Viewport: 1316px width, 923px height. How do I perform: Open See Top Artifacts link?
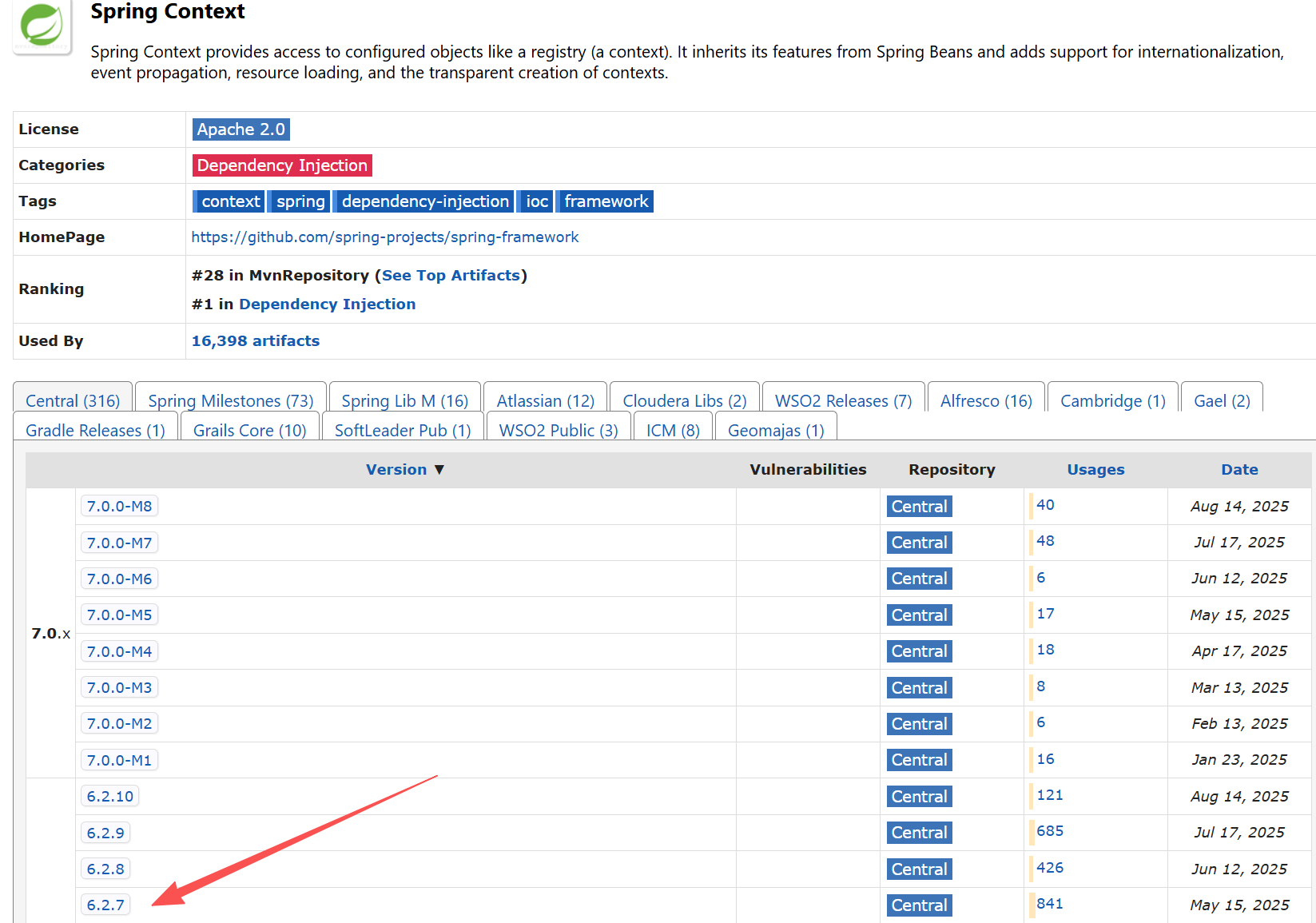click(451, 276)
